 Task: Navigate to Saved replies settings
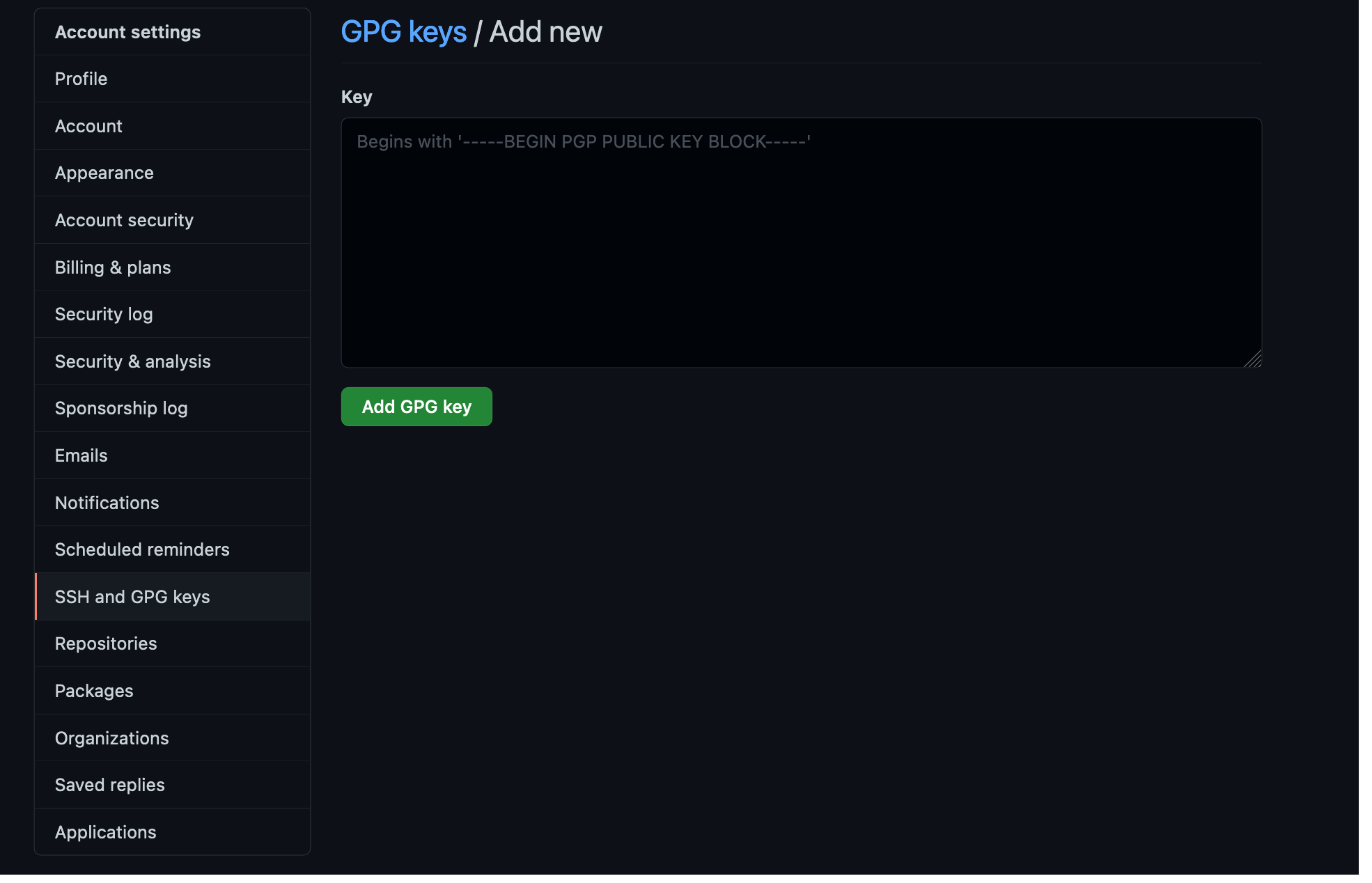[110, 785]
